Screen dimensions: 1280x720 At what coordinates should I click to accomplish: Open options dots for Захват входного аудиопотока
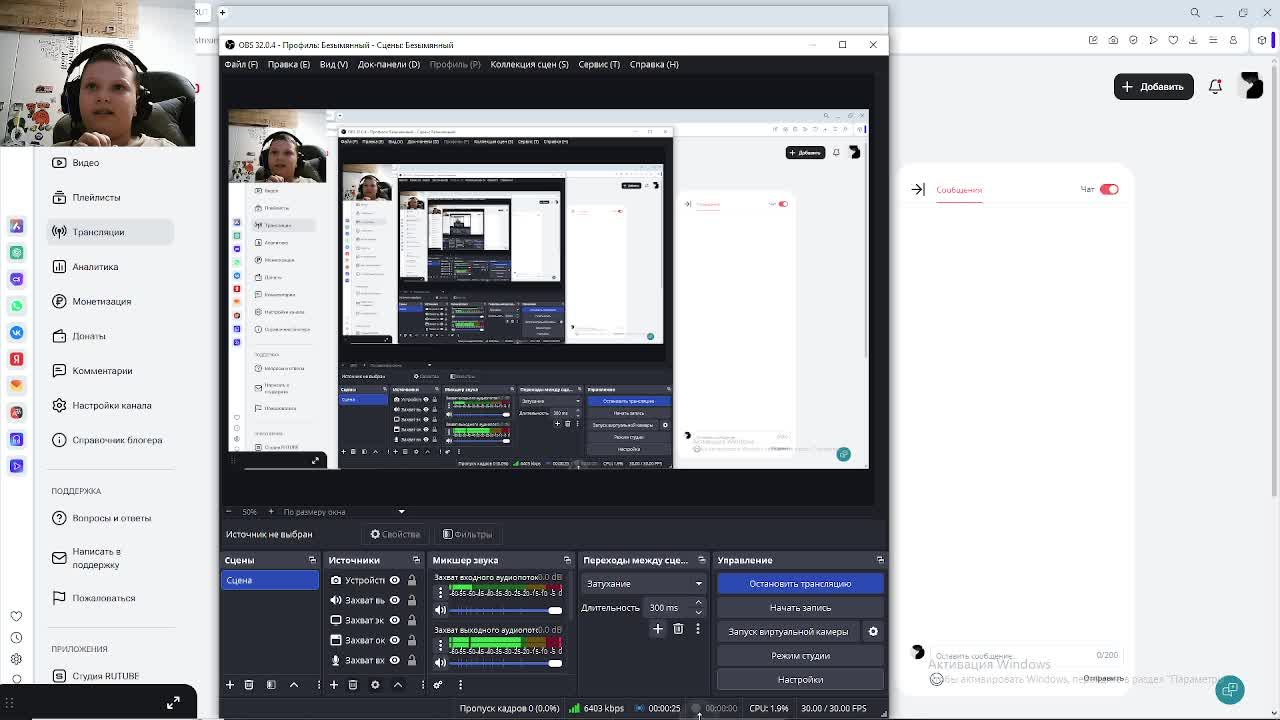coord(440,593)
